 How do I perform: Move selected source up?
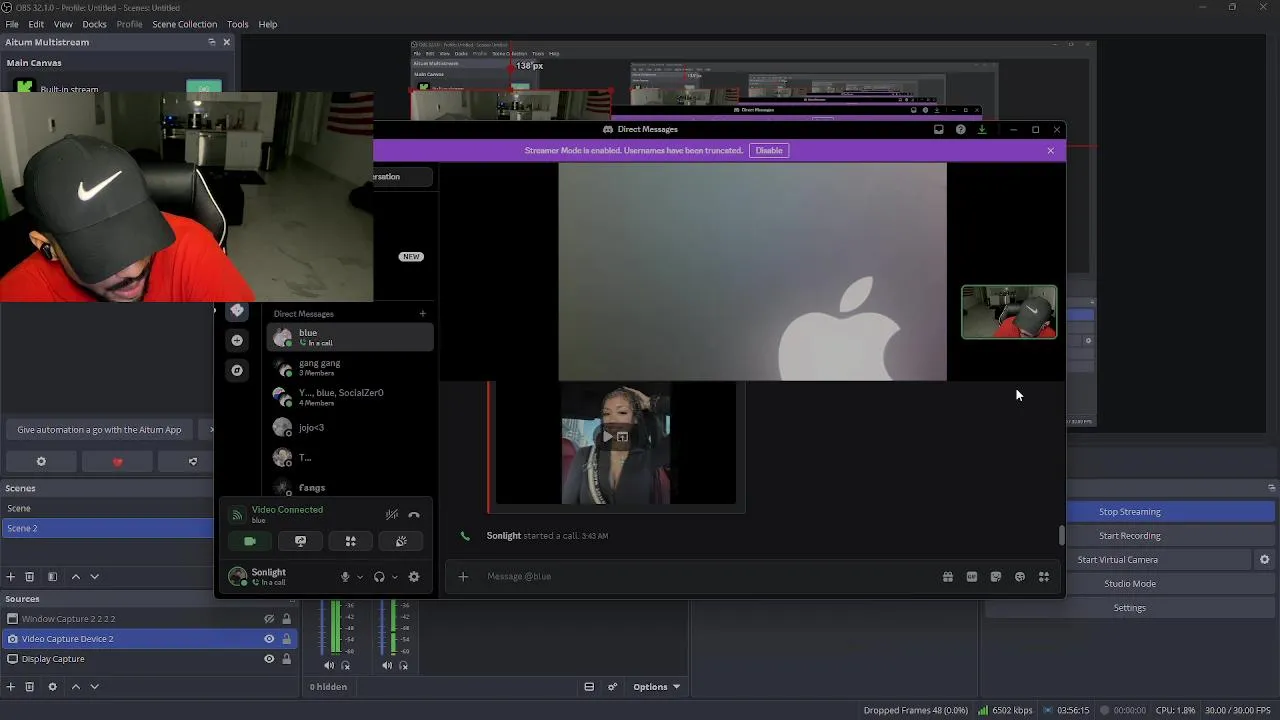pyautogui.click(x=75, y=687)
